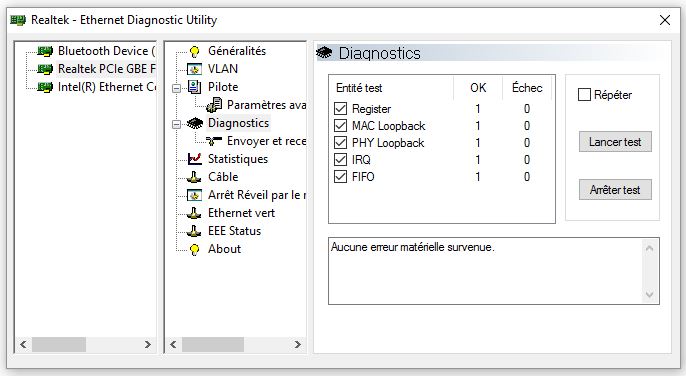This screenshot has width=686, height=376.
Task: Click adapter list horizontal scrollbar thumb
Action: [x=59, y=344]
